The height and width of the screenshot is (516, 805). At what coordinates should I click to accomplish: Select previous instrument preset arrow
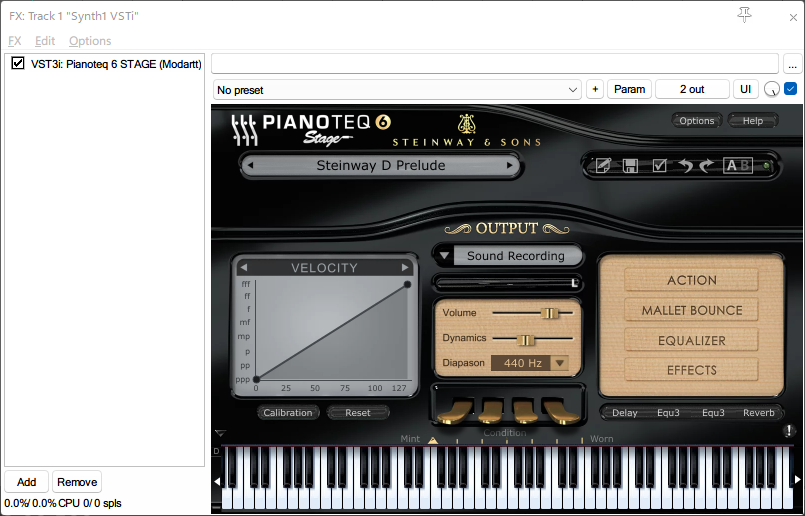251,165
